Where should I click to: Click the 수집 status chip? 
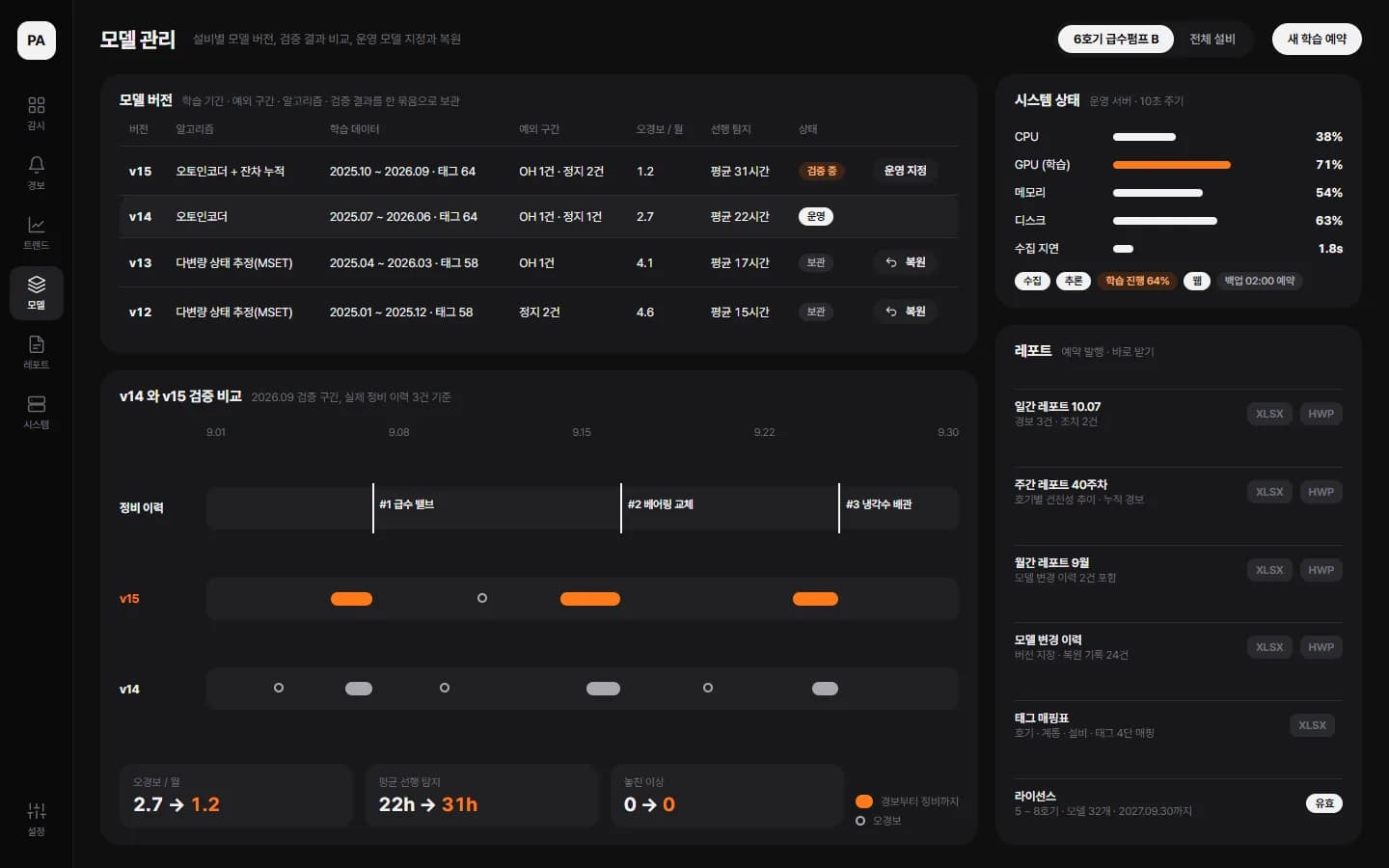click(x=1032, y=281)
